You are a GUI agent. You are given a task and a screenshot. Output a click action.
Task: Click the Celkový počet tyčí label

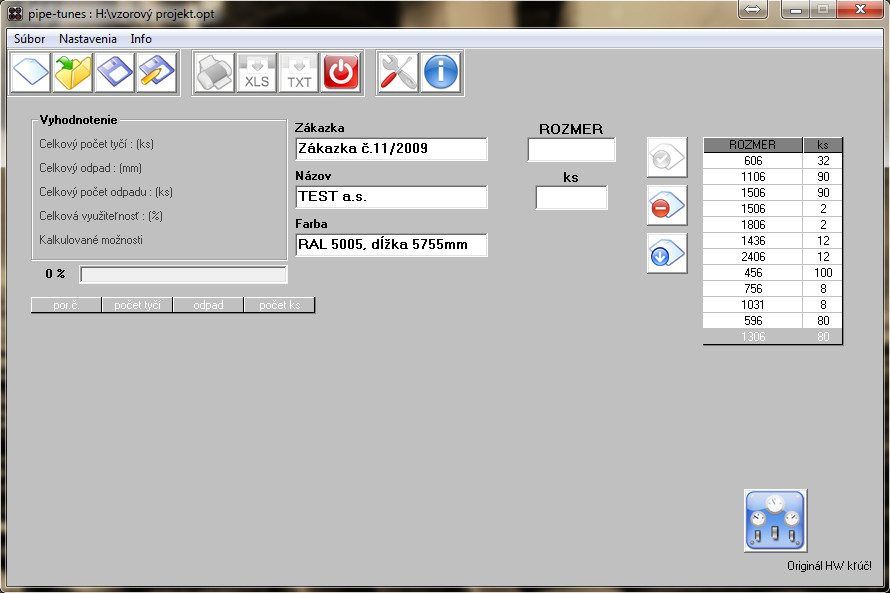(x=96, y=144)
